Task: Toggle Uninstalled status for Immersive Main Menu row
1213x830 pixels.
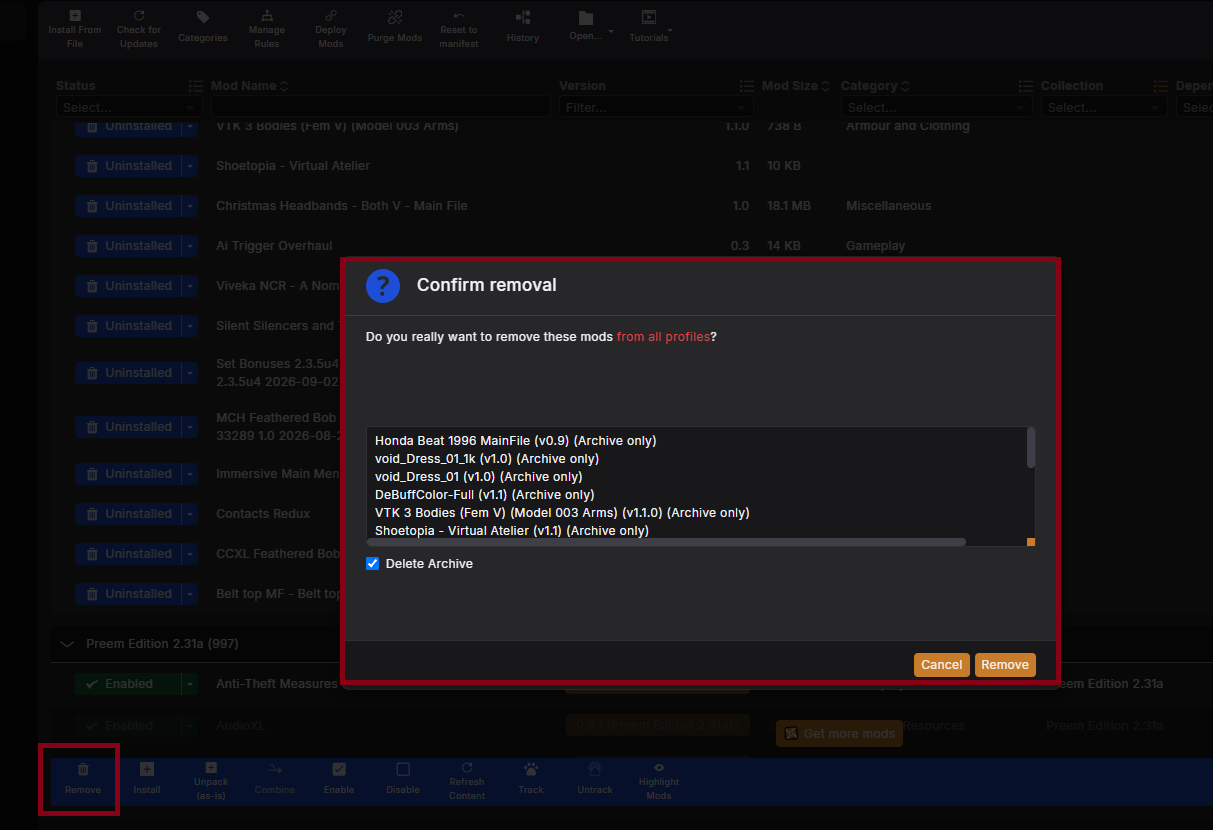Action: 127,474
